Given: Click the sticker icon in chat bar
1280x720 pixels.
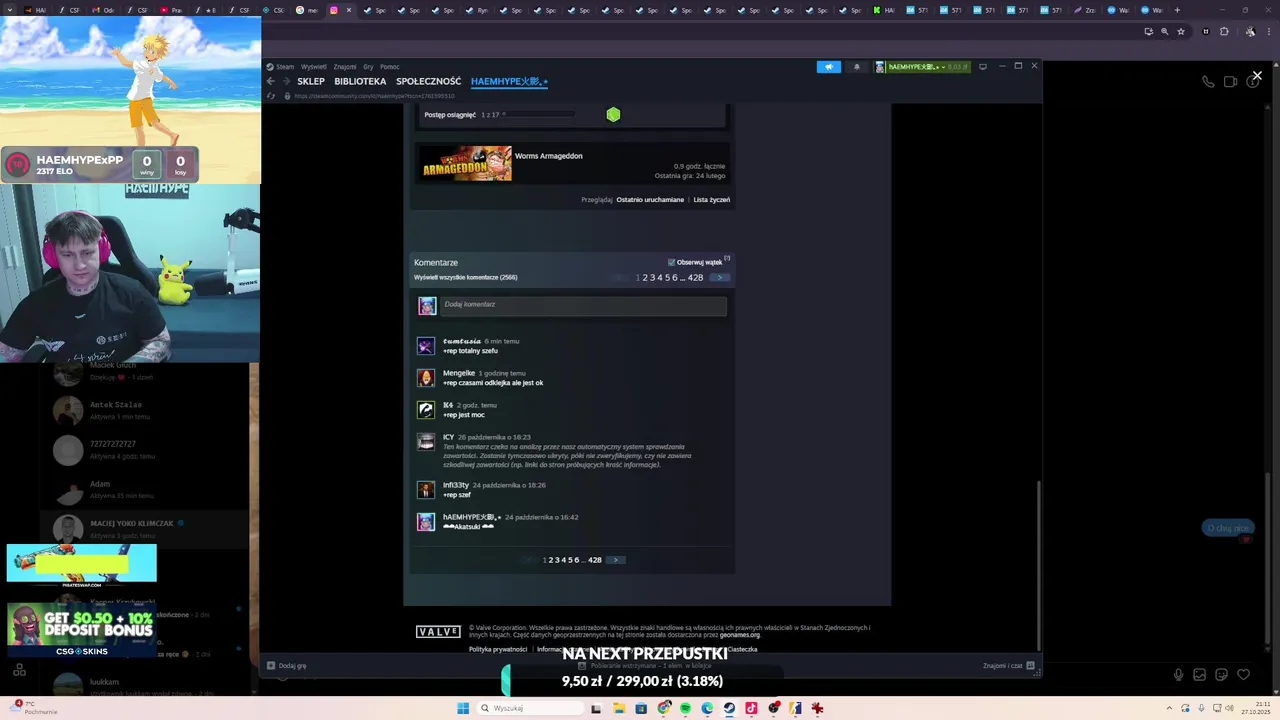Looking at the screenshot, I should pos(1221,675).
